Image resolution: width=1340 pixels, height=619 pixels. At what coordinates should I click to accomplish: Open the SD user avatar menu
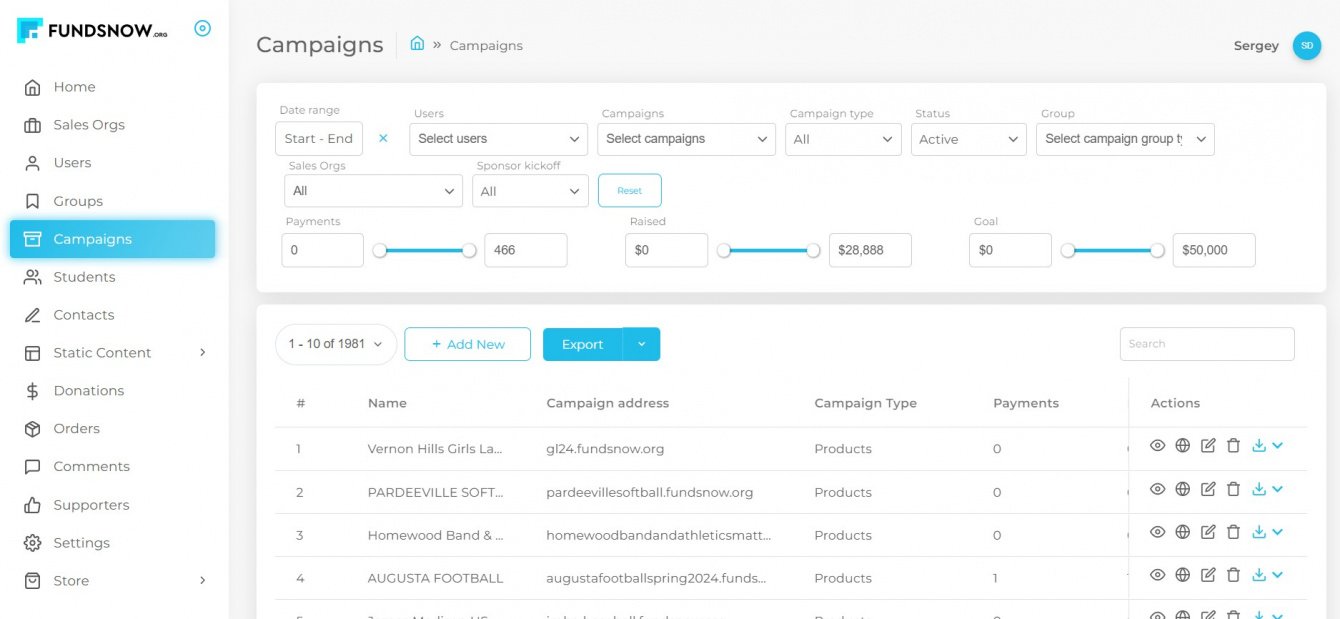click(1306, 46)
